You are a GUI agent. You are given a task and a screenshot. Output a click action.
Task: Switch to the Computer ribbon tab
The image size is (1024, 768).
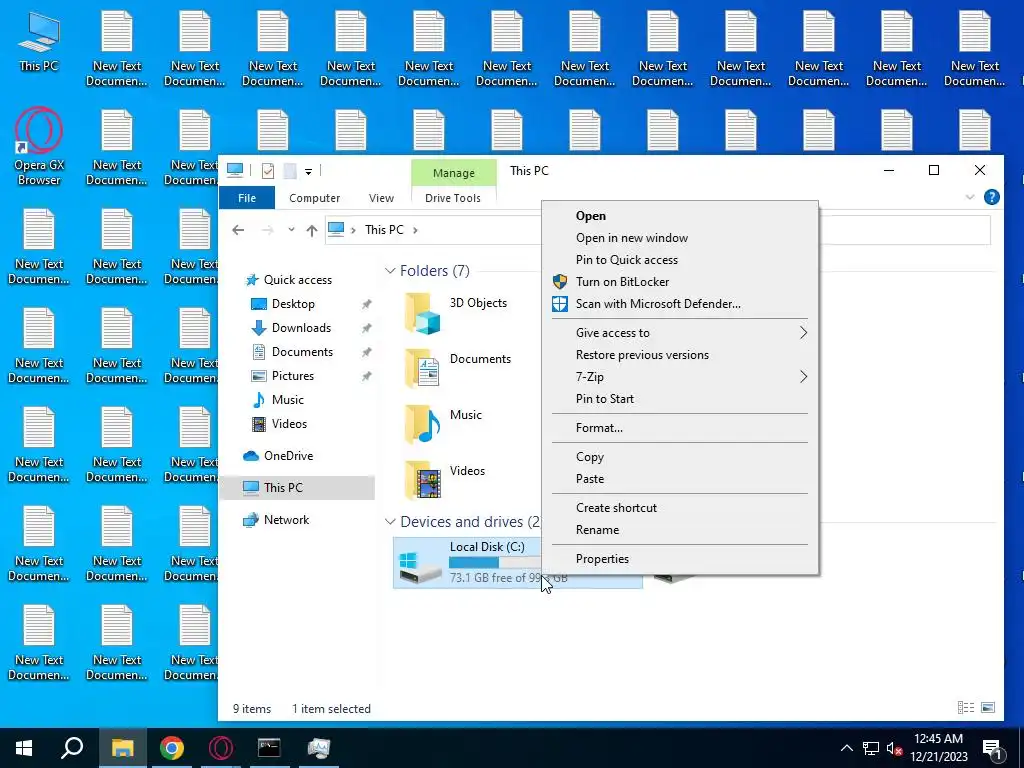315,198
